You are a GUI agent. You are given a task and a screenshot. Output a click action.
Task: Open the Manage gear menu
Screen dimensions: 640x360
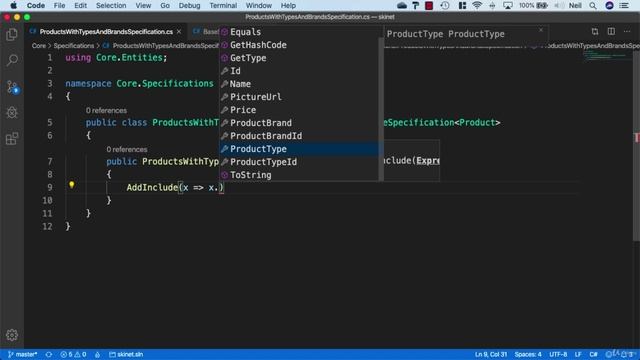click(12, 335)
